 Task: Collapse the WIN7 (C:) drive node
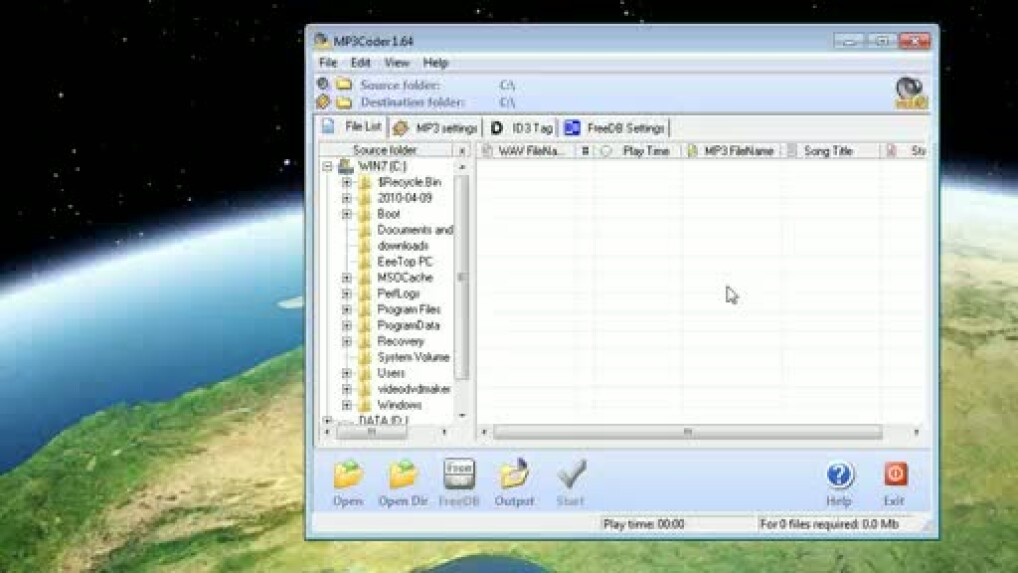tap(327, 166)
